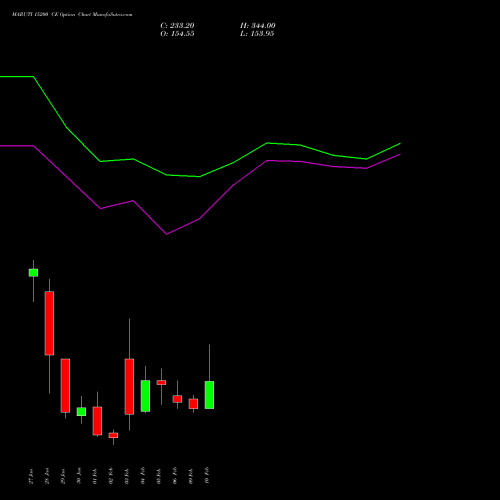Click the red candlestick for 29 Jan

point(65,385)
